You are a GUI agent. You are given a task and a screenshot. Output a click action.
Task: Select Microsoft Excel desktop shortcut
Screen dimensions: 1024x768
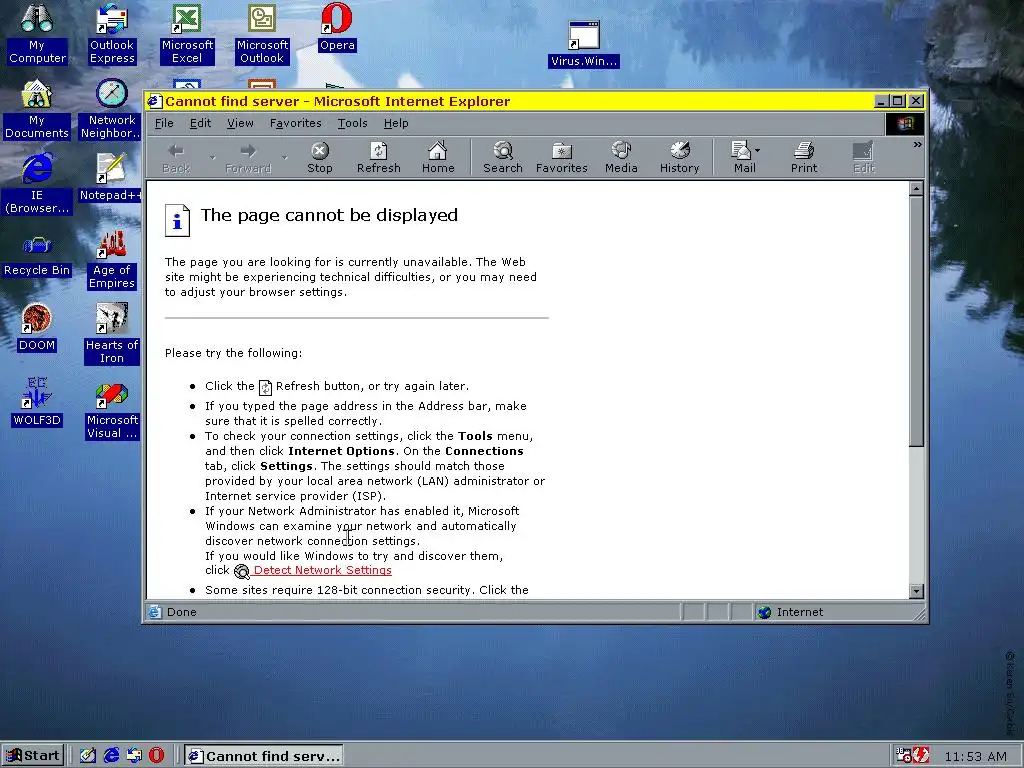pyautogui.click(x=187, y=34)
